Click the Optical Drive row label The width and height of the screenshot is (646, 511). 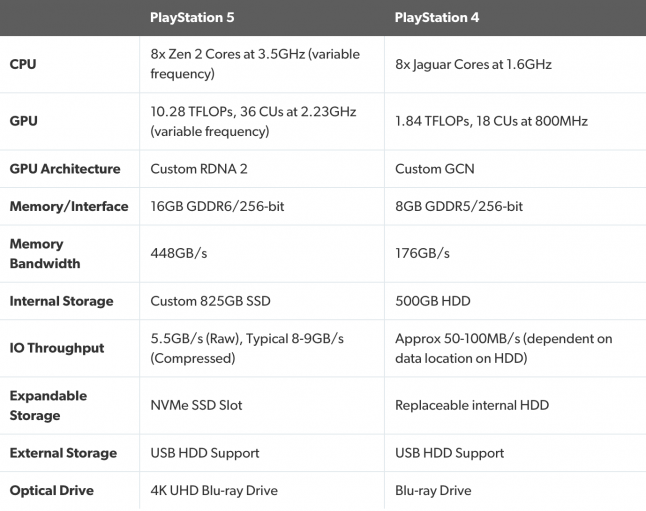point(52,490)
